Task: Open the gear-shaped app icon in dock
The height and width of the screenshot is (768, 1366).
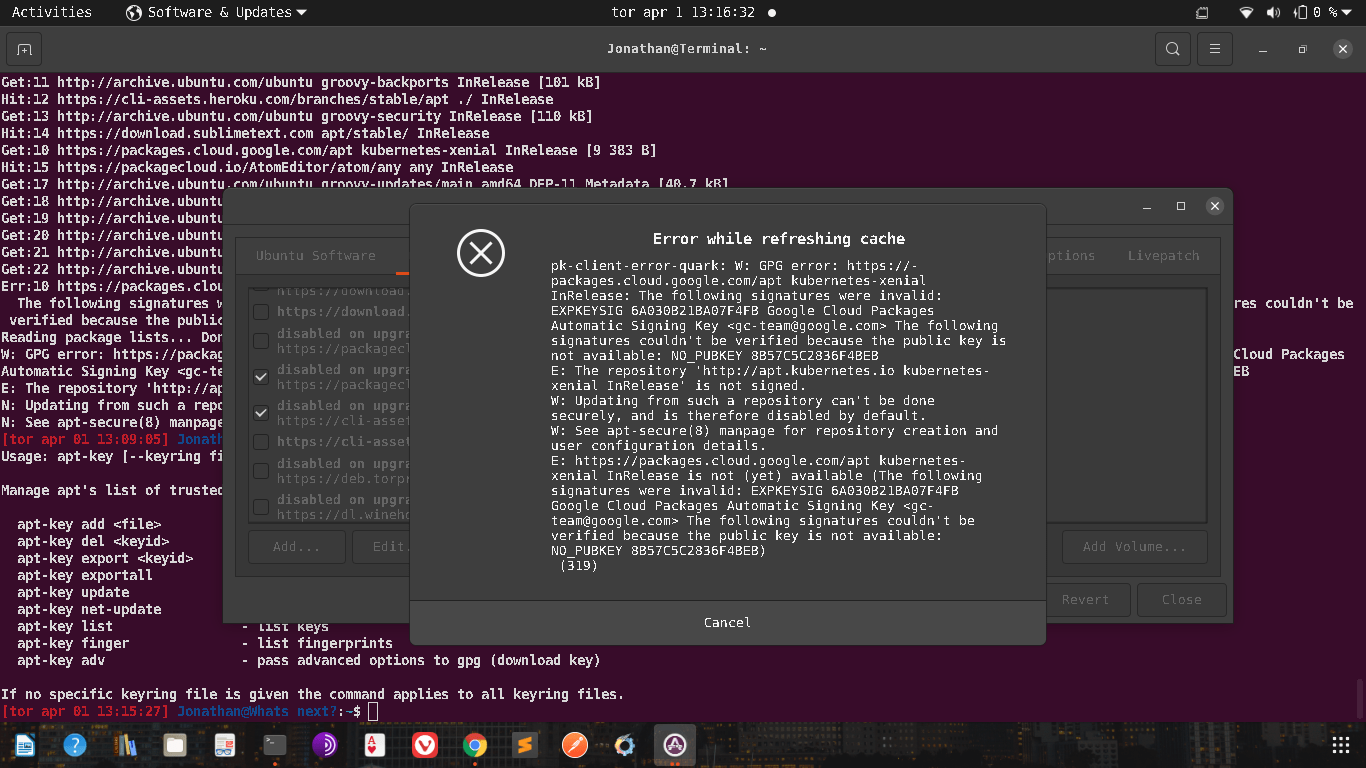Action: pyautogui.click(x=625, y=745)
